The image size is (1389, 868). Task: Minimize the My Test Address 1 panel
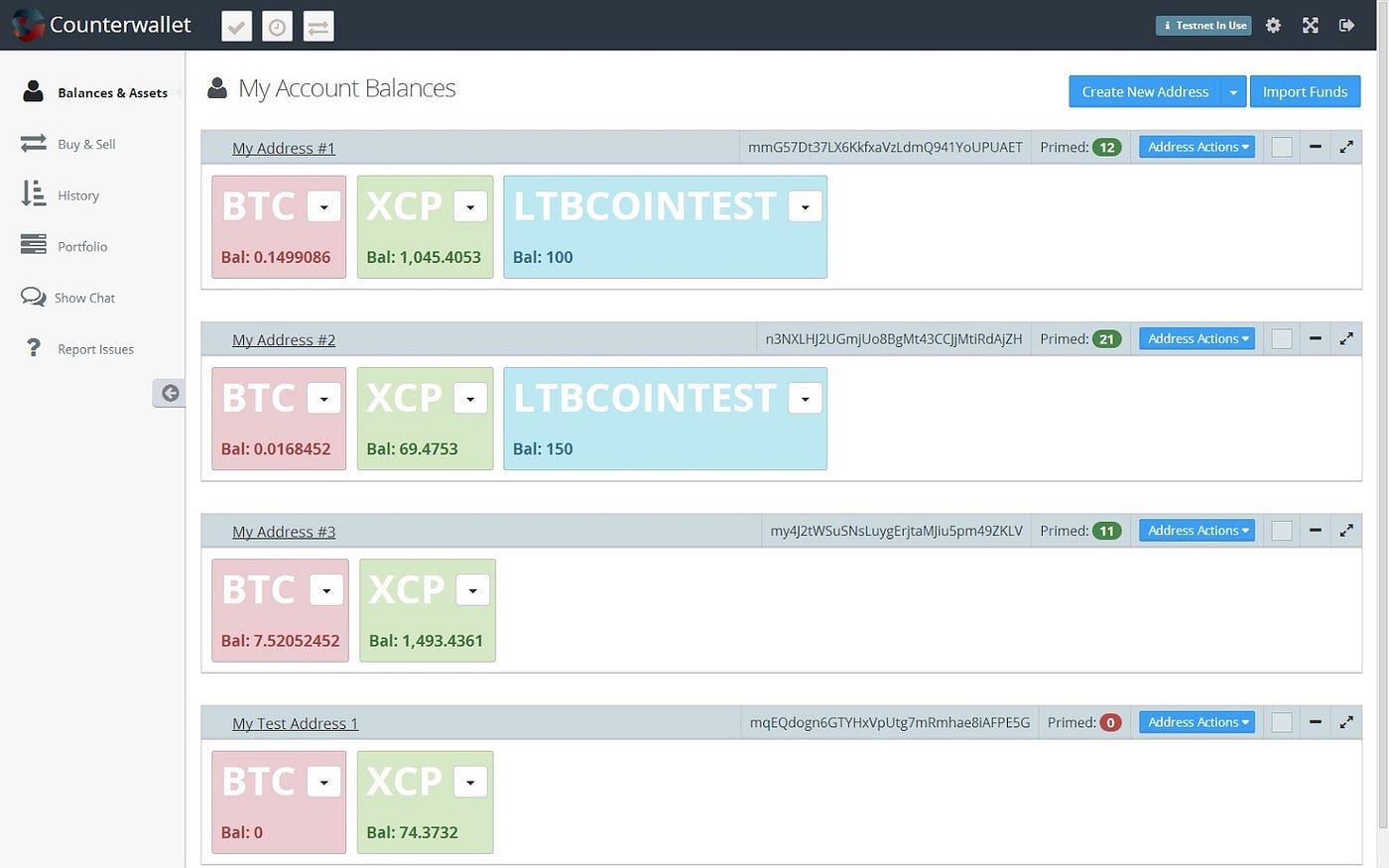click(x=1315, y=722)
